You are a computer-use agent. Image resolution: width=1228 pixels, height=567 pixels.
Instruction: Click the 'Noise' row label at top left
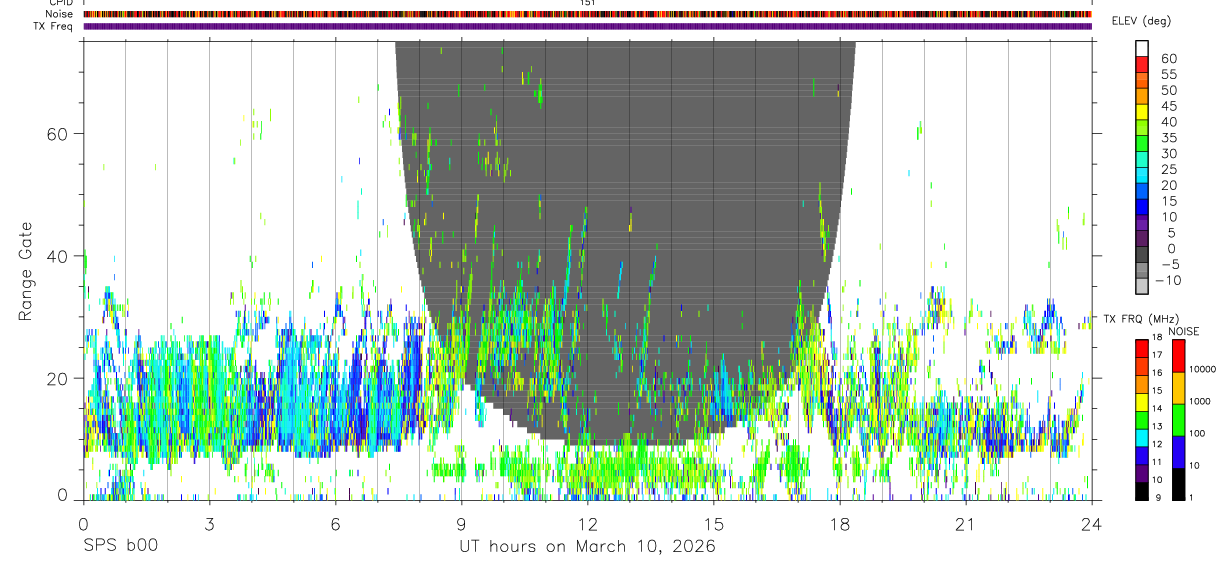coord(60,15)
